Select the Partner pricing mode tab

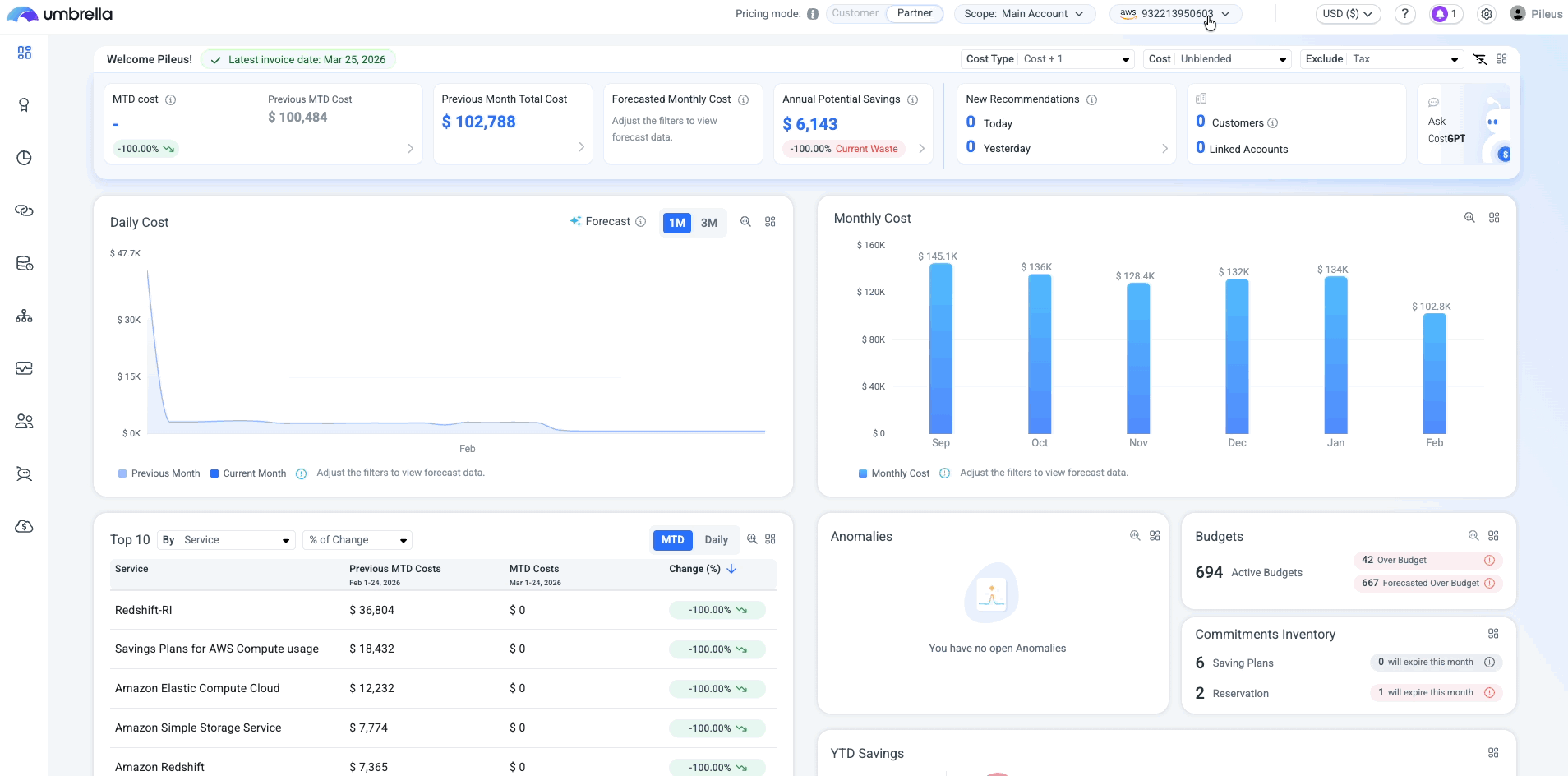click(915, 13)
